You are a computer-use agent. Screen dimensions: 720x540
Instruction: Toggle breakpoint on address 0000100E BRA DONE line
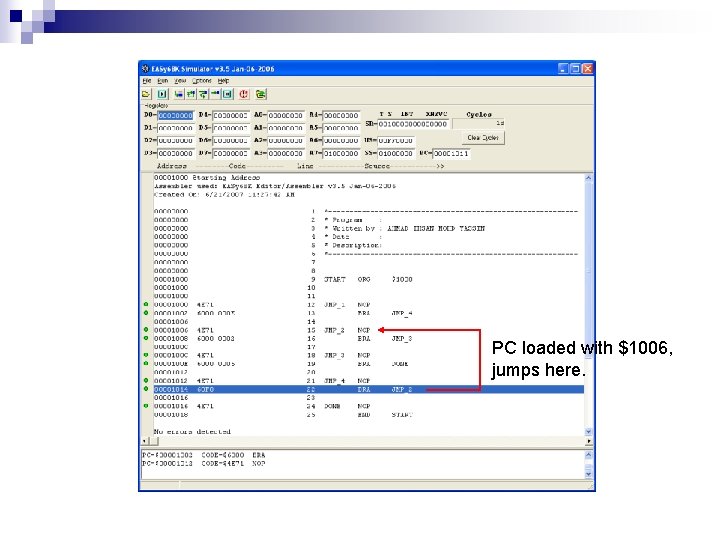pos(146,363)
